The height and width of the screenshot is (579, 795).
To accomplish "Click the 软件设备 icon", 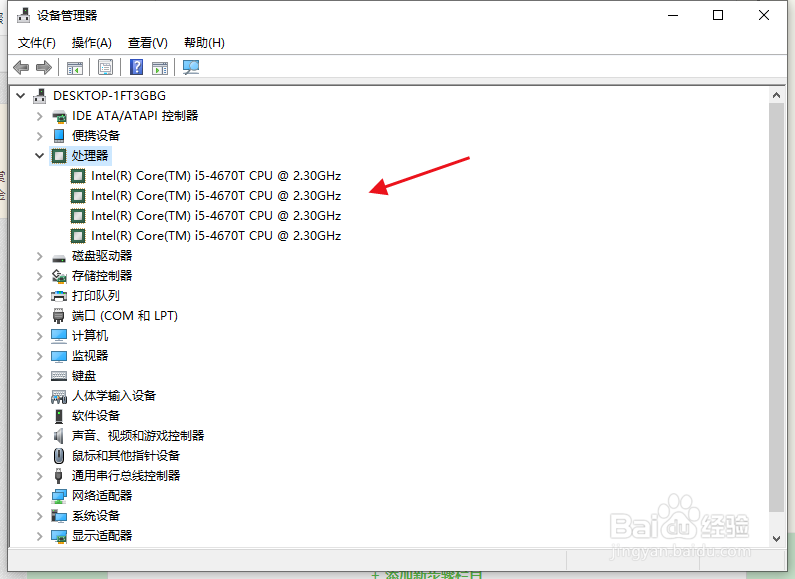I will point(59,416).
